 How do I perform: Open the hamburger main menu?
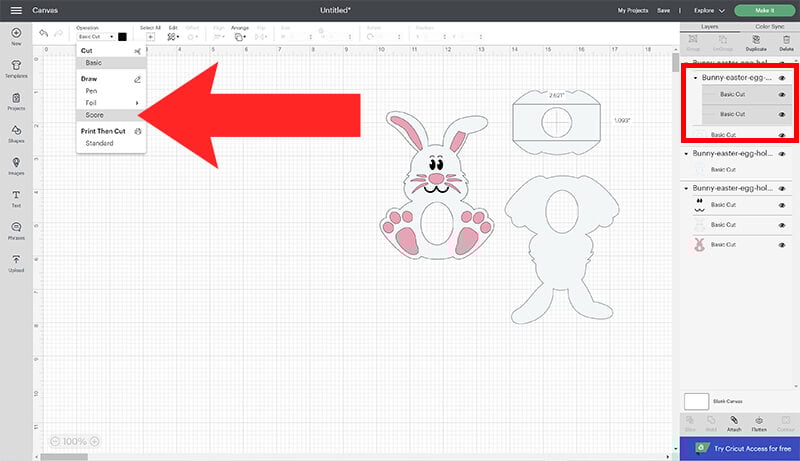[x=16, y=10]
